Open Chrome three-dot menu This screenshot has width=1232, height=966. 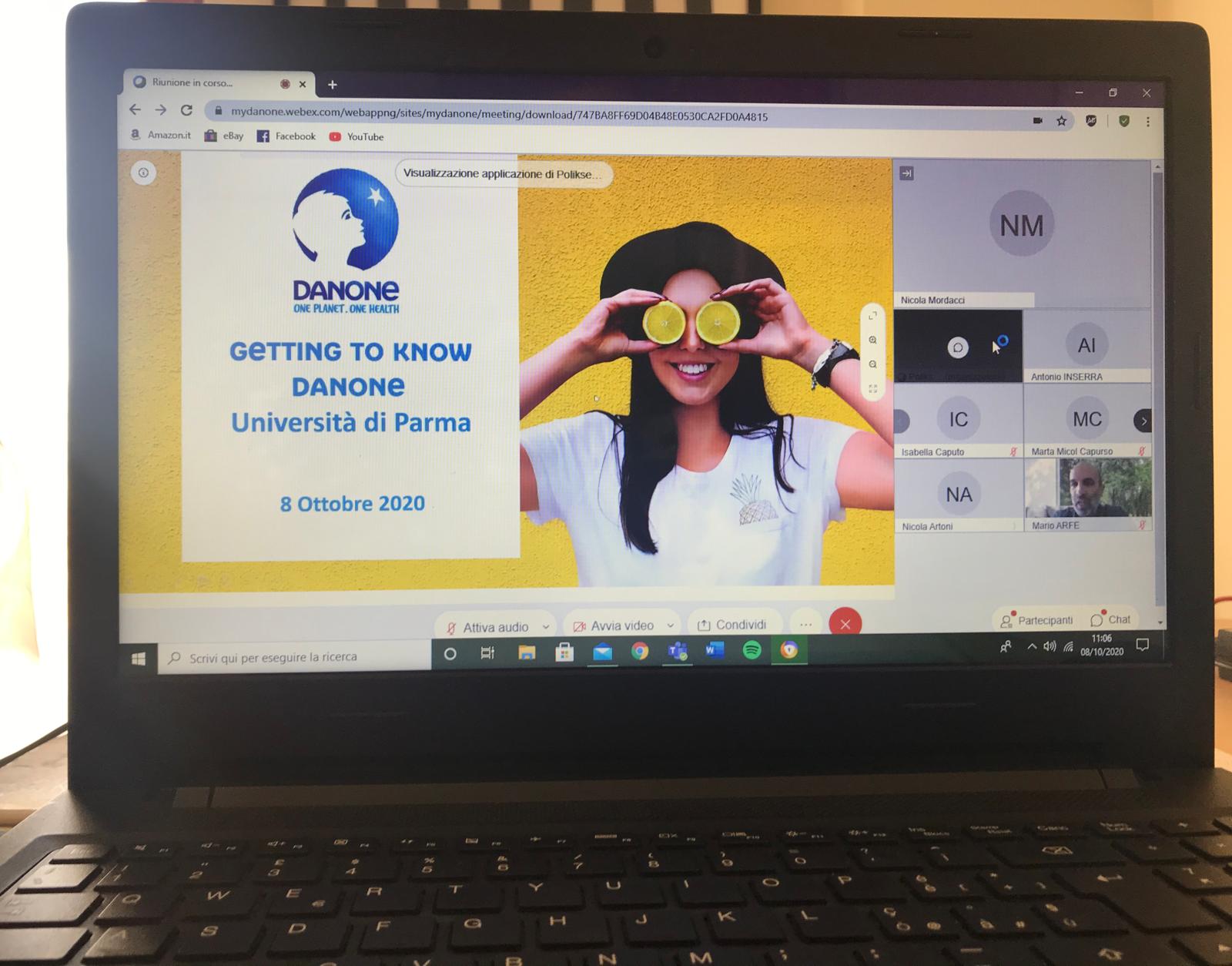1148,122
